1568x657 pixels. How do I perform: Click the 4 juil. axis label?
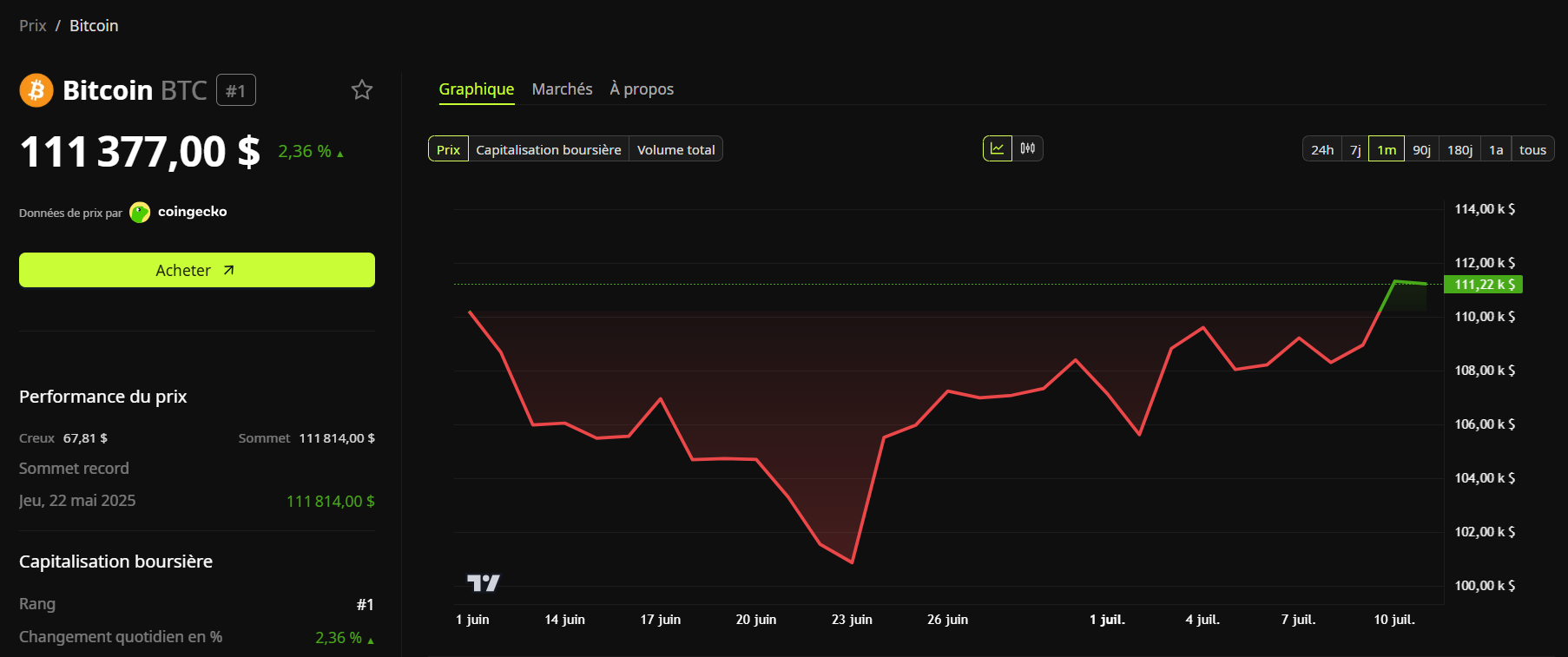coord(1202,620)
